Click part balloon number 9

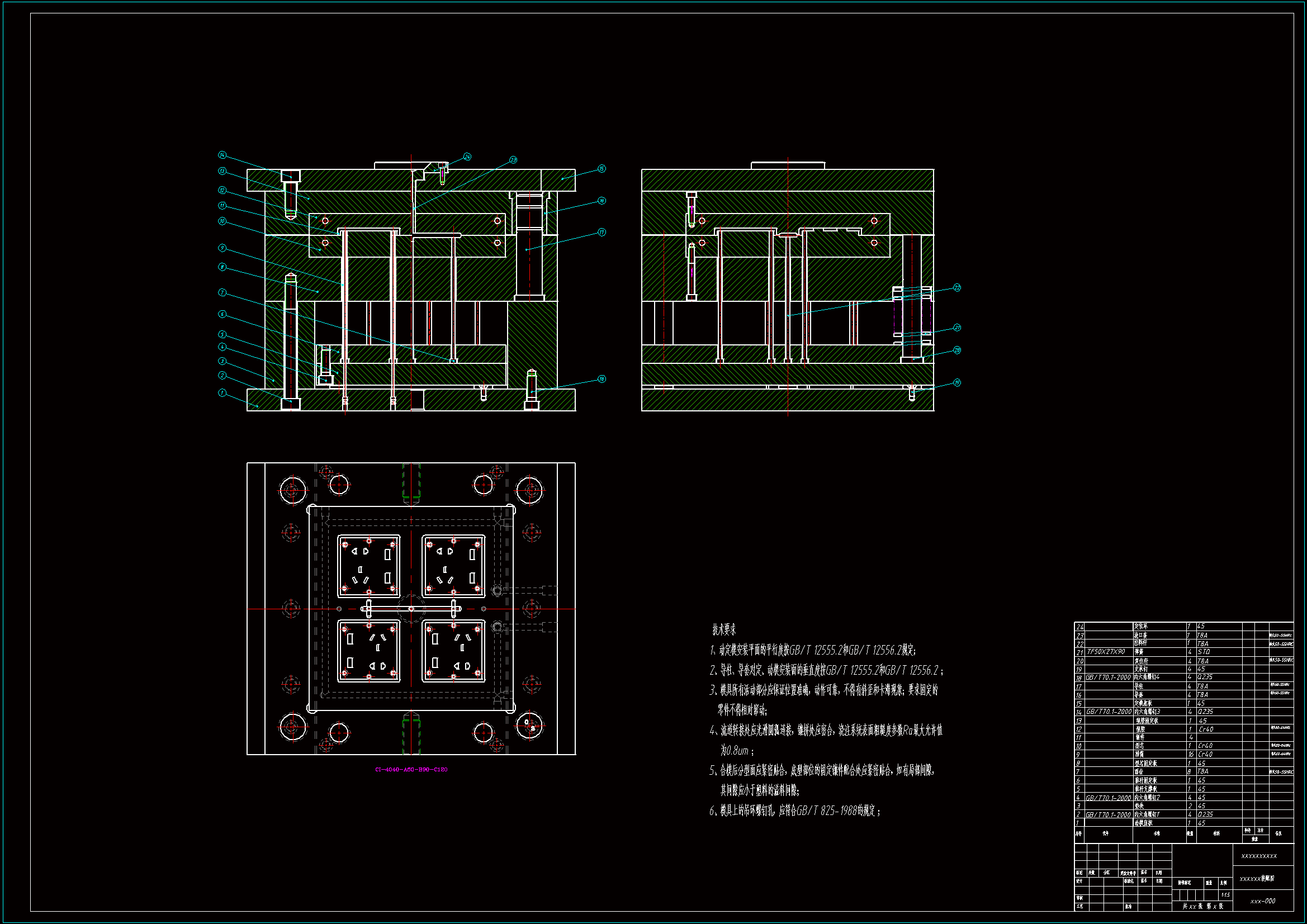point(222,248)
